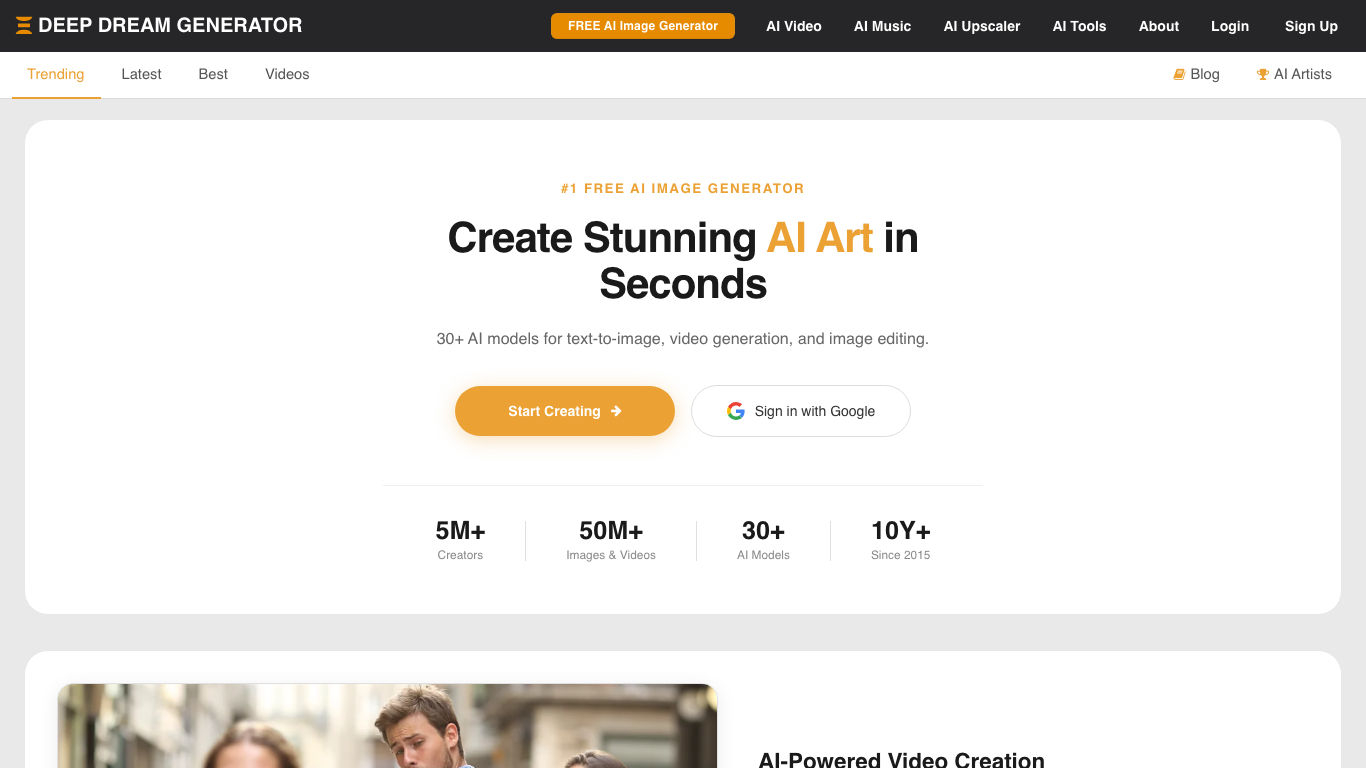The width and height of the screenshot is (1366, 768).
Task: Click the #1 FREE AI IMAGE GENERATOR tagline
Action: tap(683, 188)
